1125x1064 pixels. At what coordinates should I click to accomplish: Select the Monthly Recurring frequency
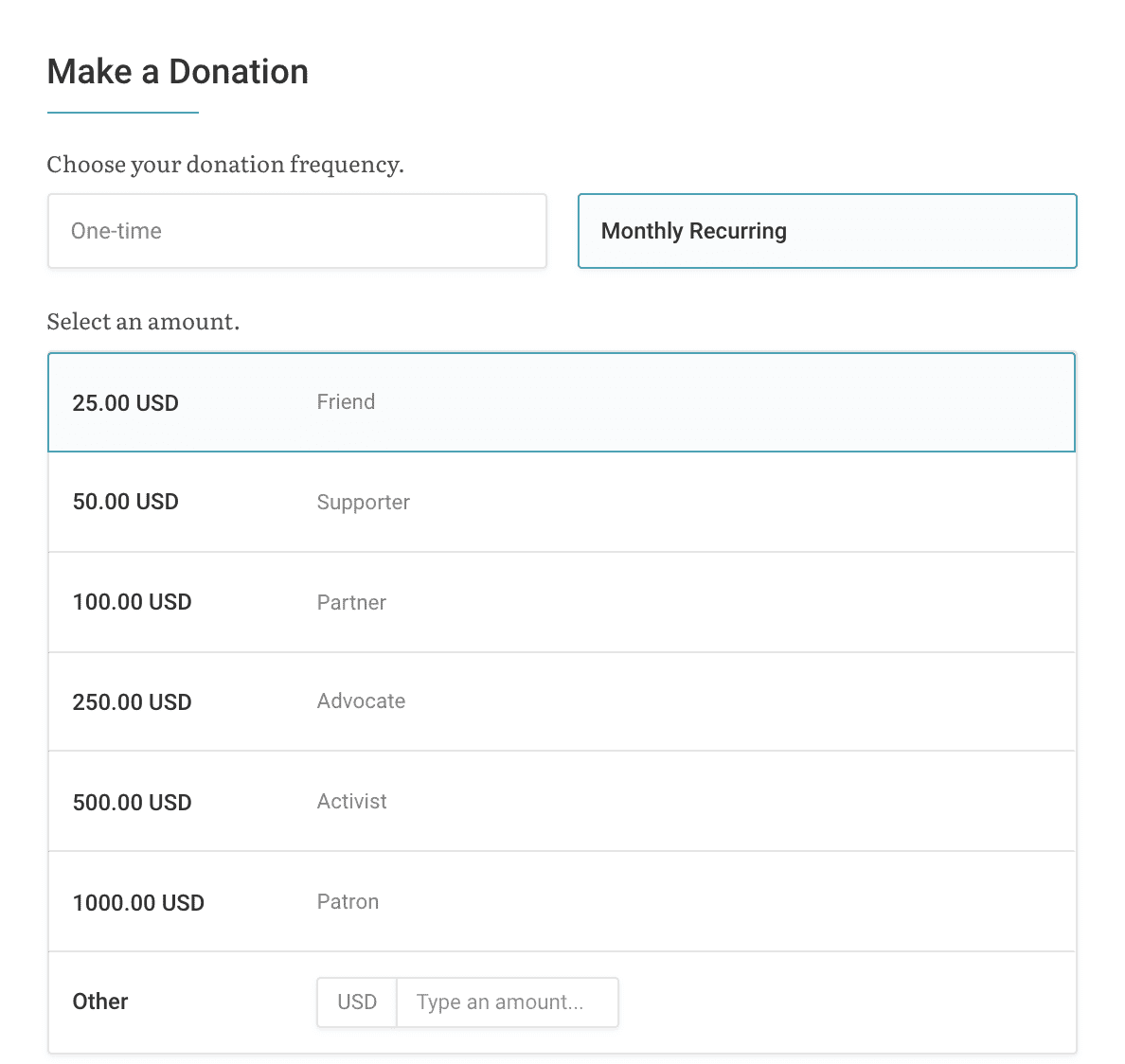click(x=827, y=230)
